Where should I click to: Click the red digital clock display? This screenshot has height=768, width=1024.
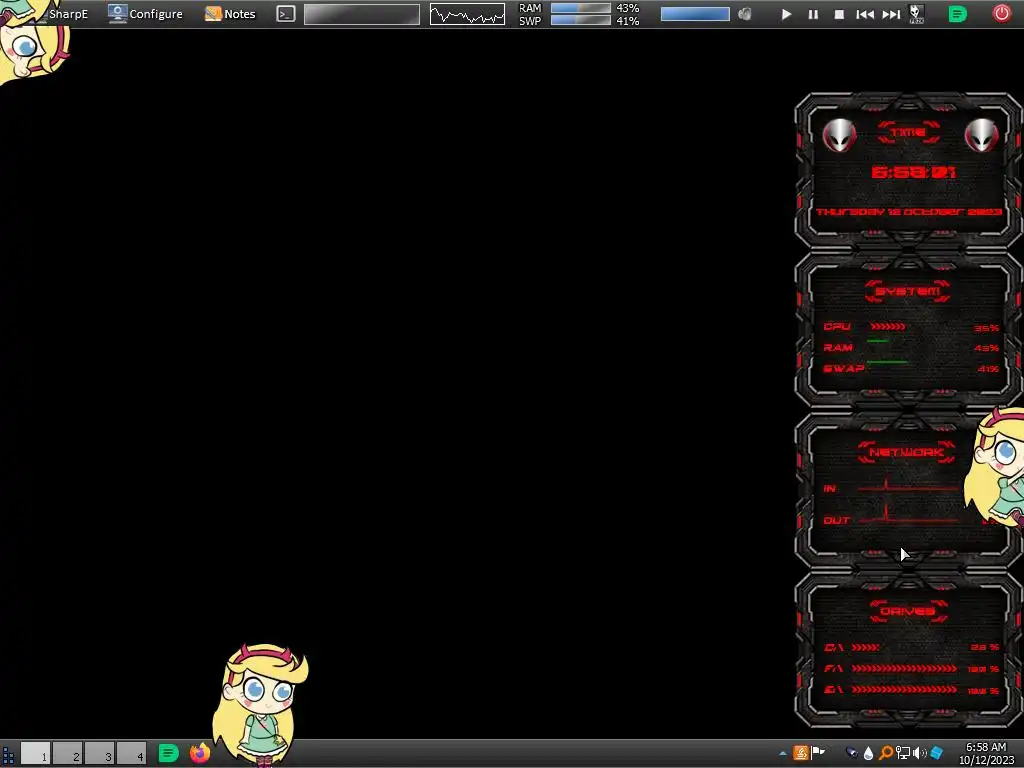[x=912, y=172]
